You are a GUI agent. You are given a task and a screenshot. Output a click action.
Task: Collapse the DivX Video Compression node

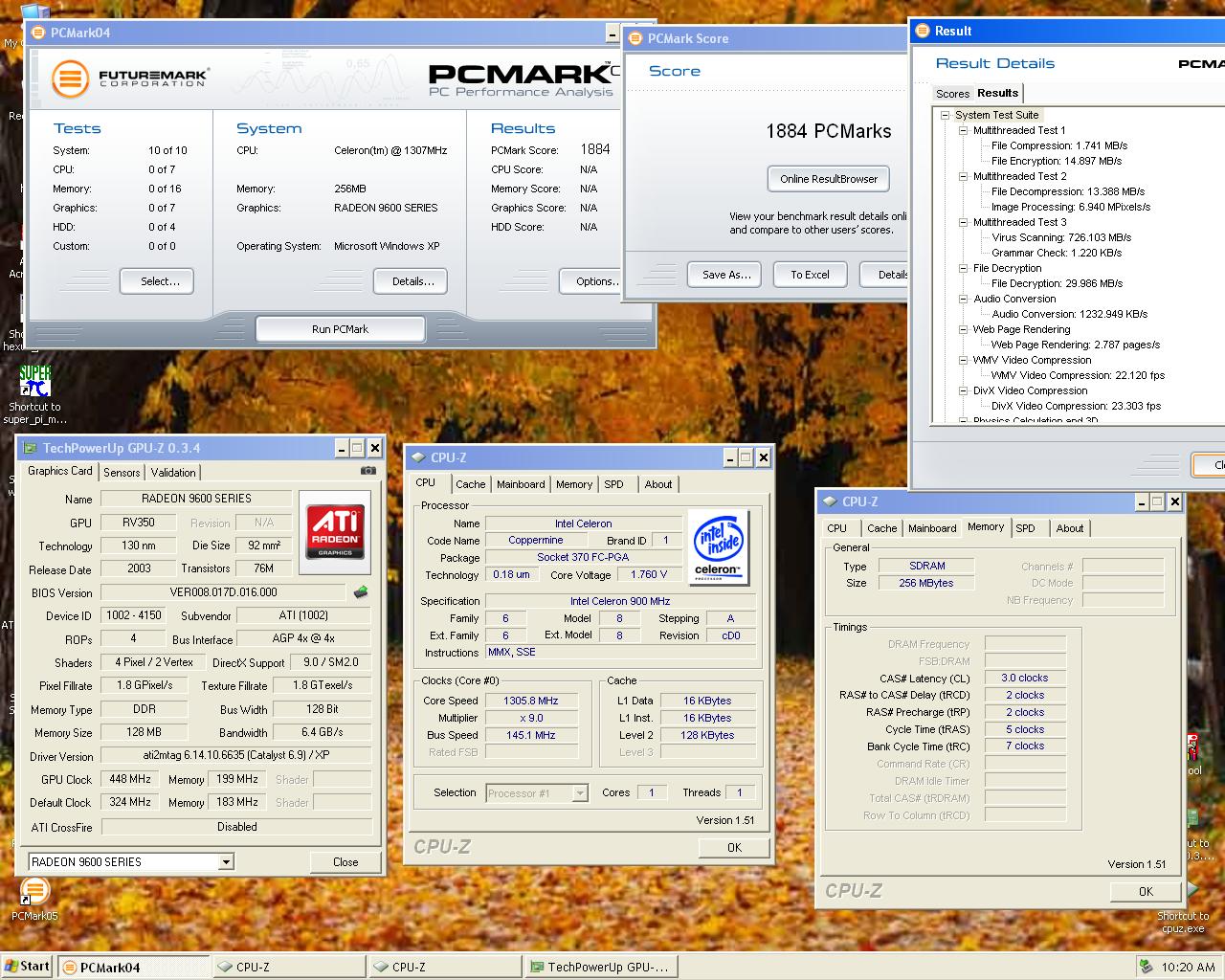tap(964, 390)
